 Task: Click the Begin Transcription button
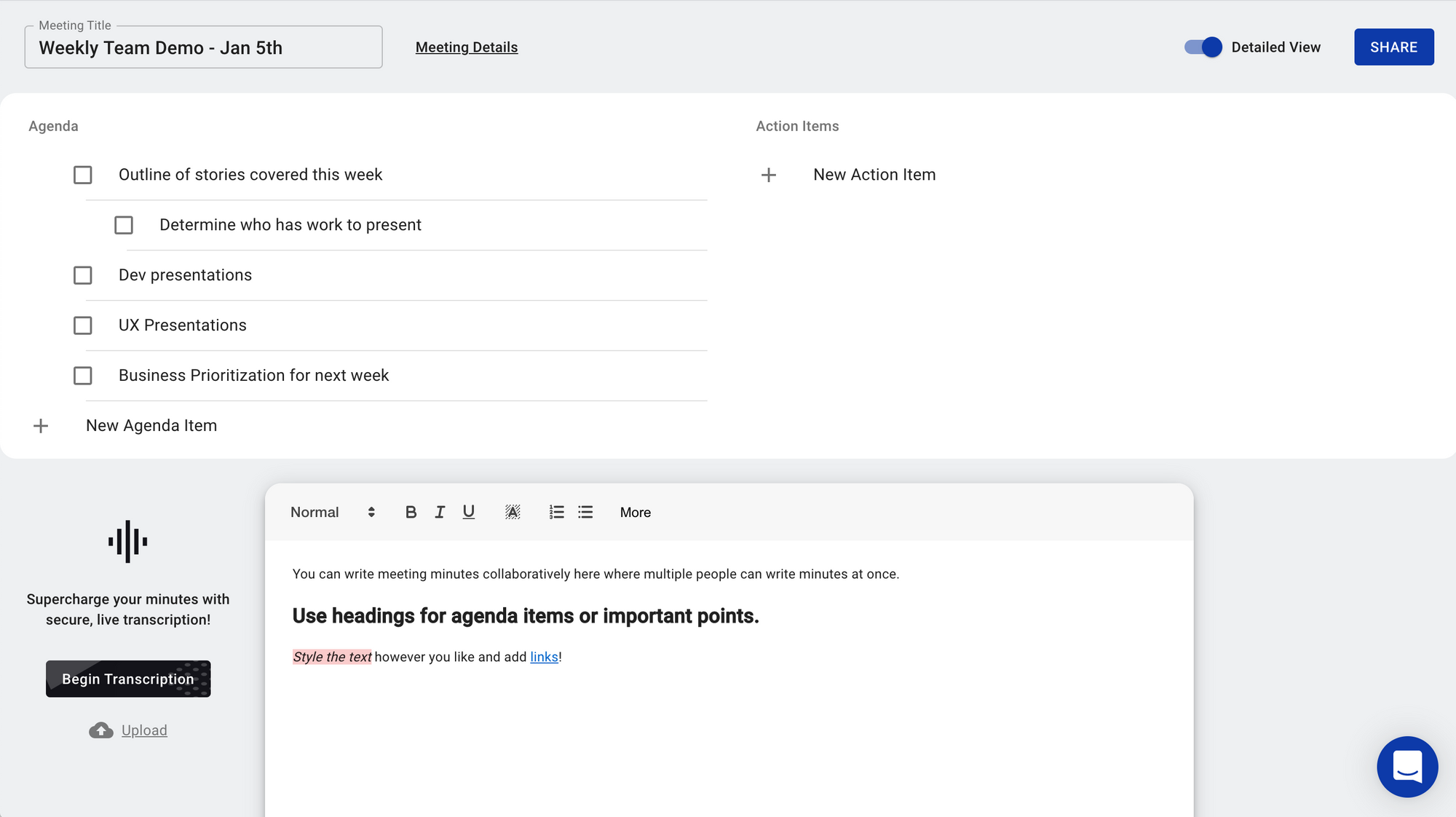point(128,678)
